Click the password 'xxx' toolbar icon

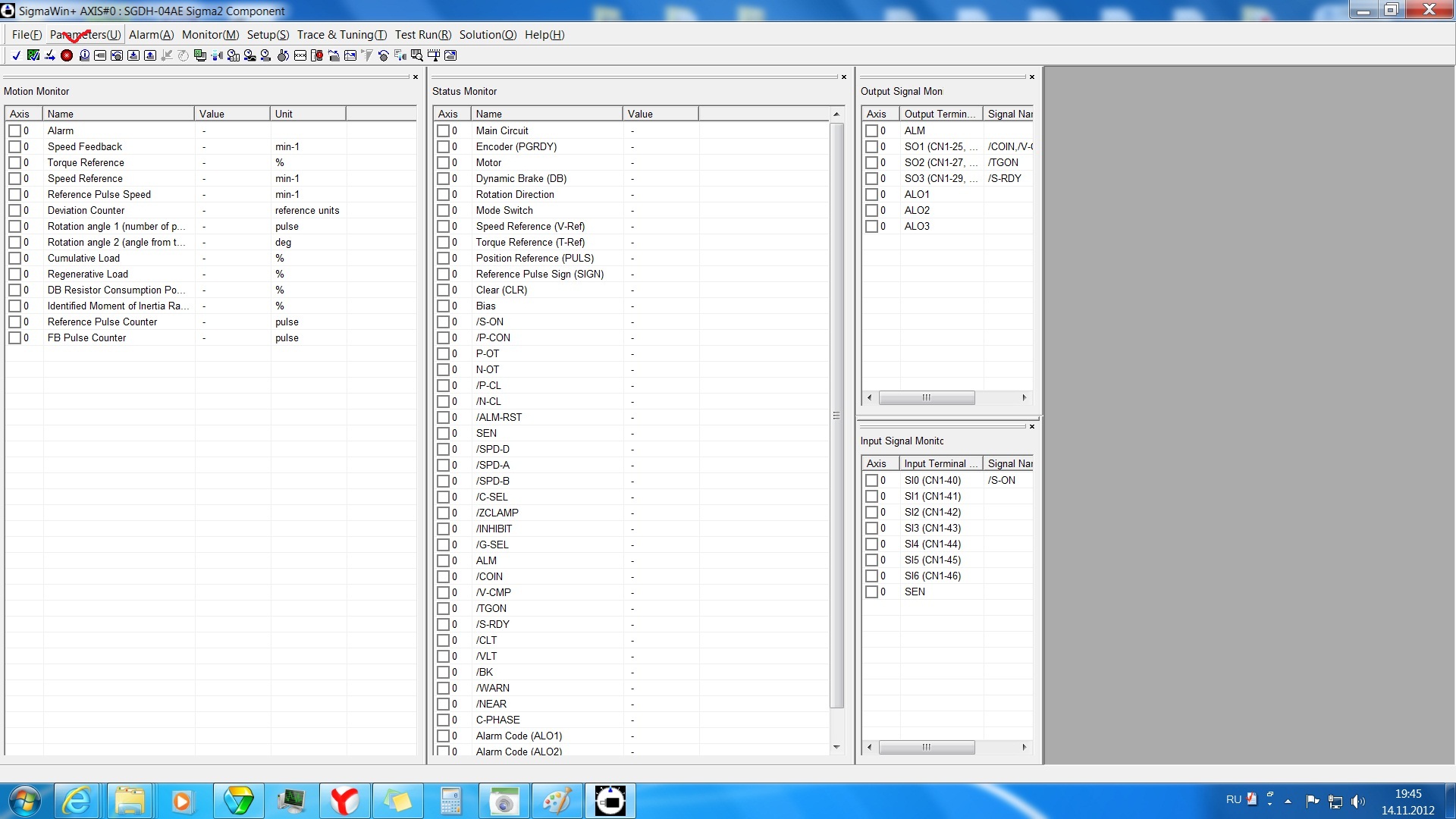[x=300, y=55]
